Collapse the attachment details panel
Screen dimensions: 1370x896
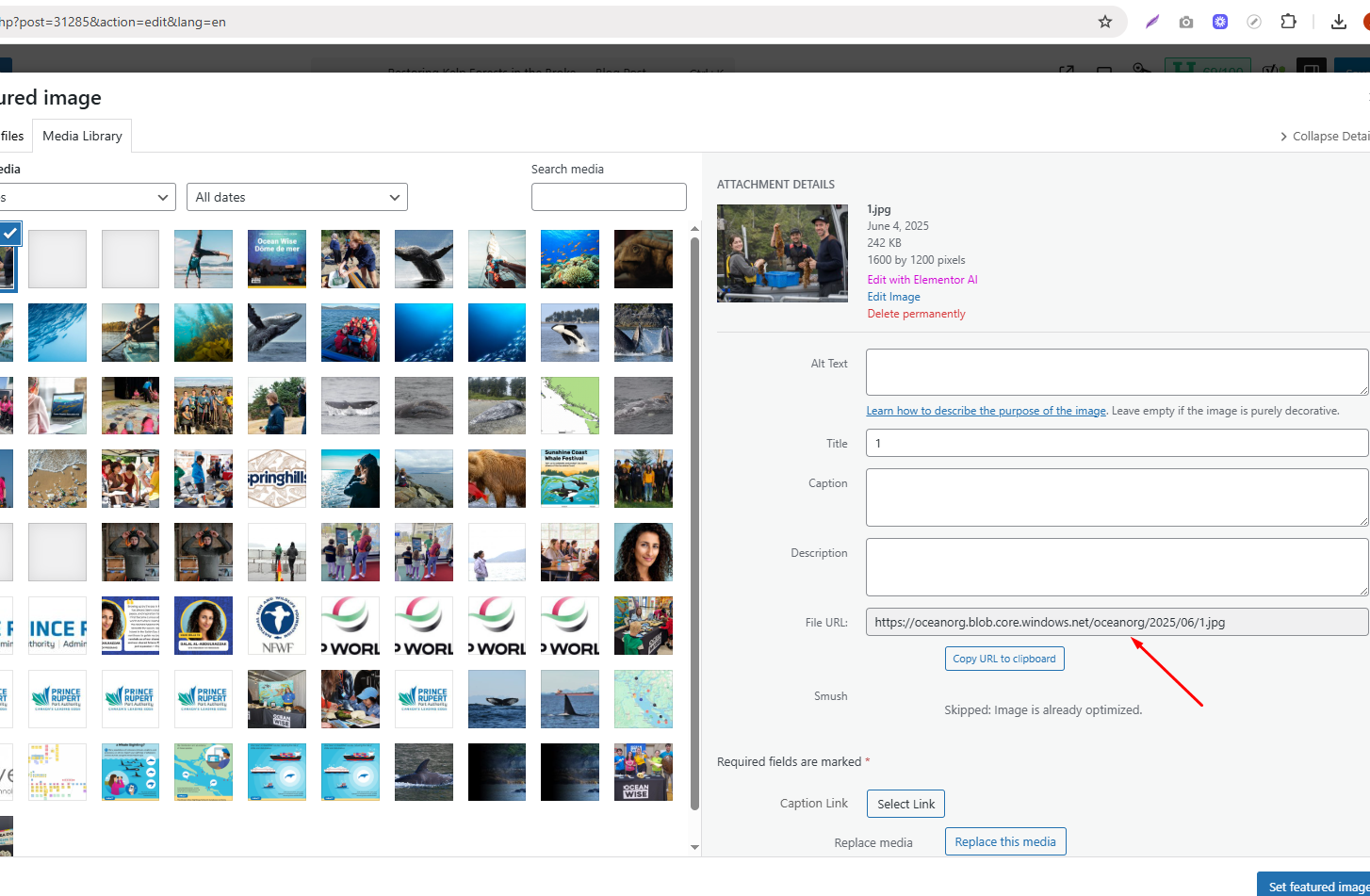pyautogui.click(x=1324, y=137)
